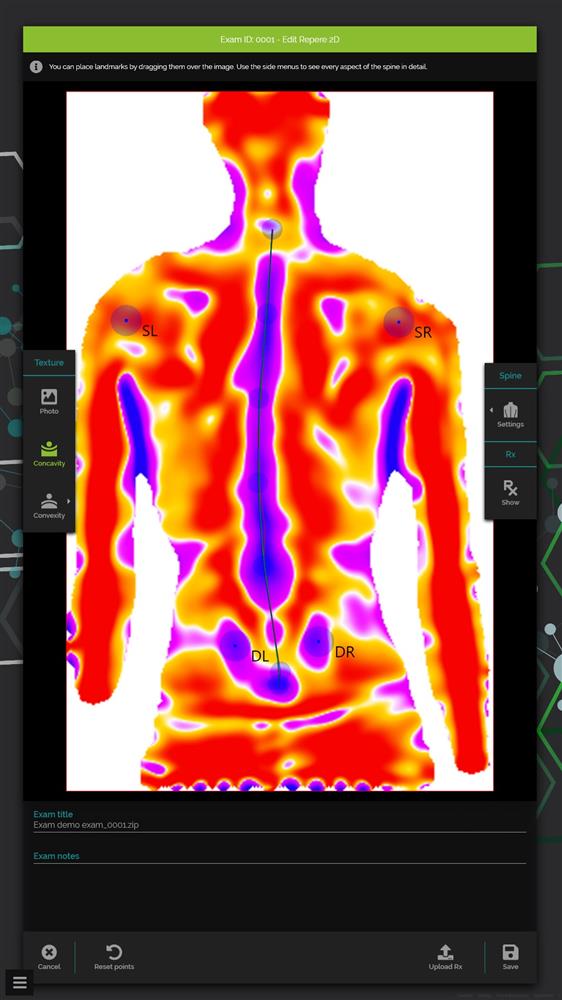The image size is (562, 1000).
Task: Expand the arrow next to Convexity
Action: (x=69, y=501)
